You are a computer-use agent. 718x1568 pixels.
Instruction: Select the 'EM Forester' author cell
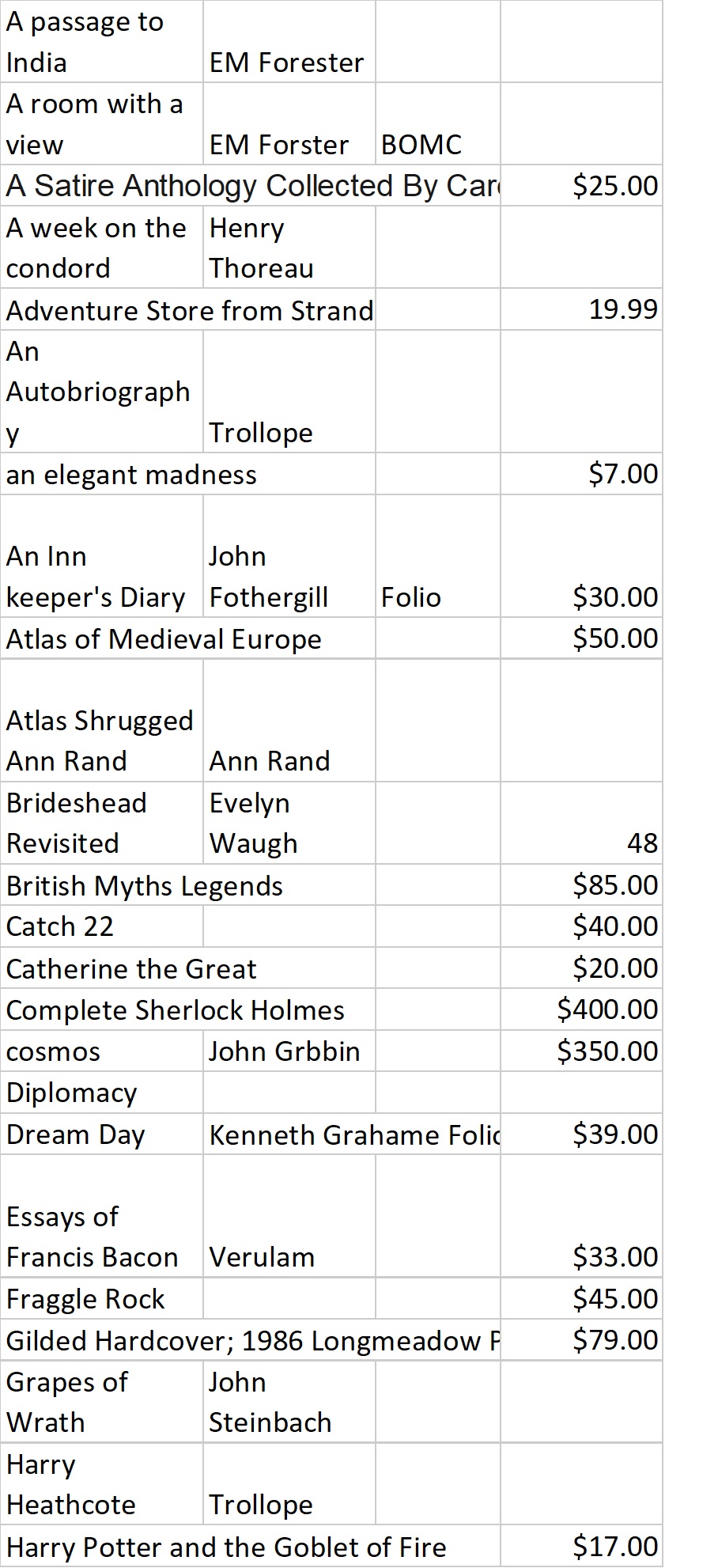pos(288,42)
